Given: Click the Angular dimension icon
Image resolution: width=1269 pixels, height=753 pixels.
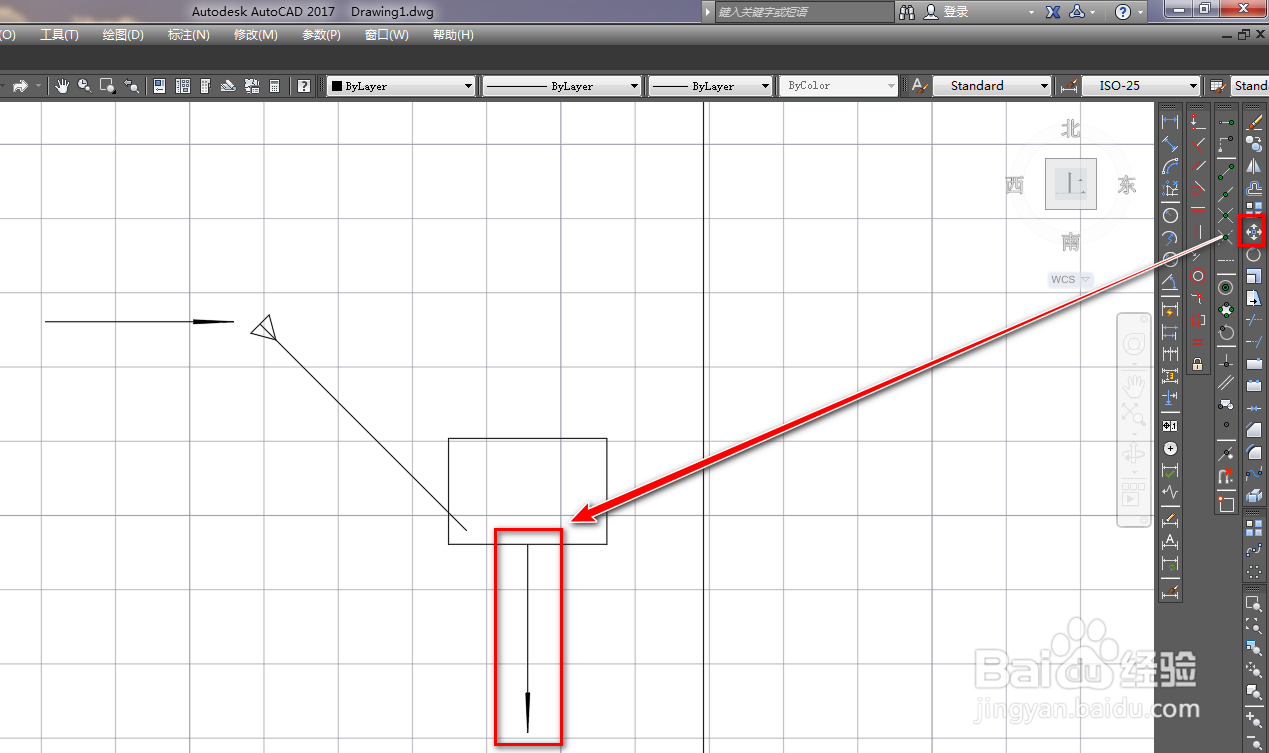Looking at the screenshot, I should pos(1170,282).
